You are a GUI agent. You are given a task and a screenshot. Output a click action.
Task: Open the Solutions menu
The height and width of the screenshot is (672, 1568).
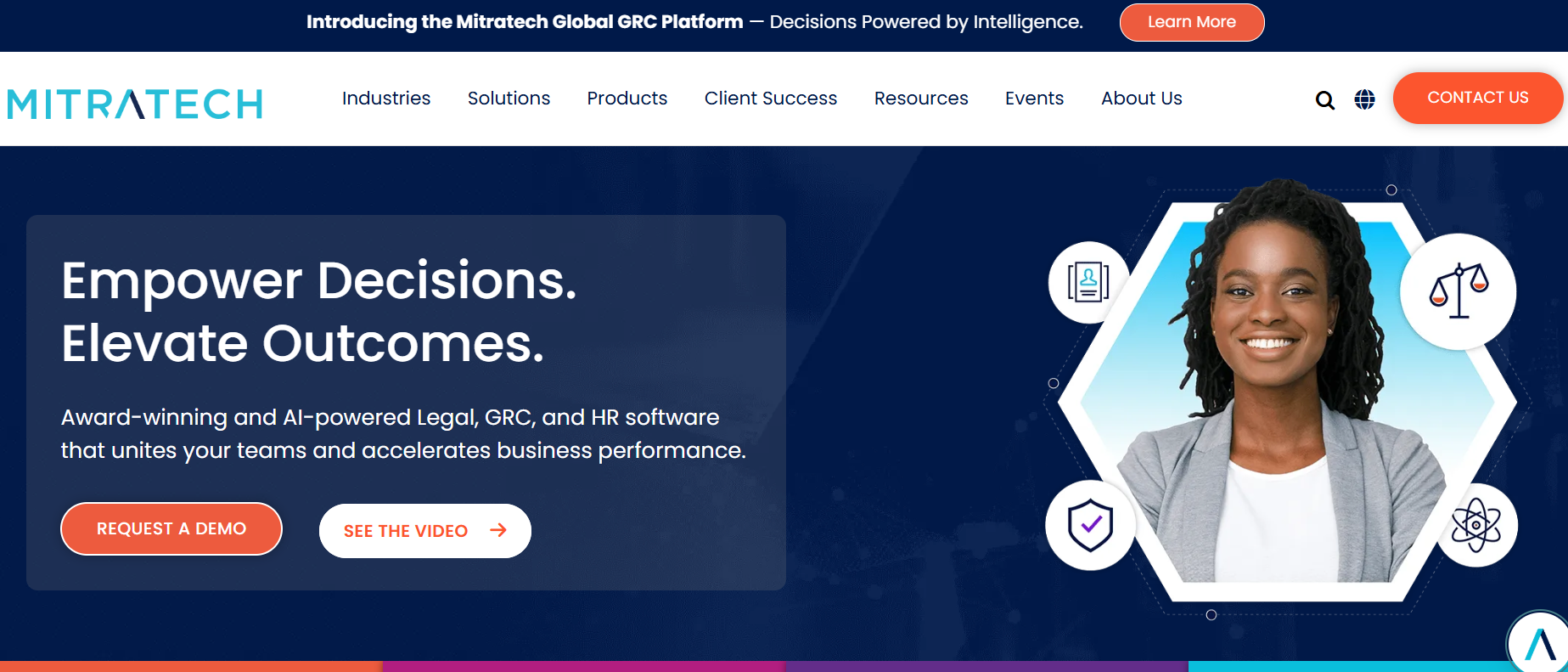509,99
